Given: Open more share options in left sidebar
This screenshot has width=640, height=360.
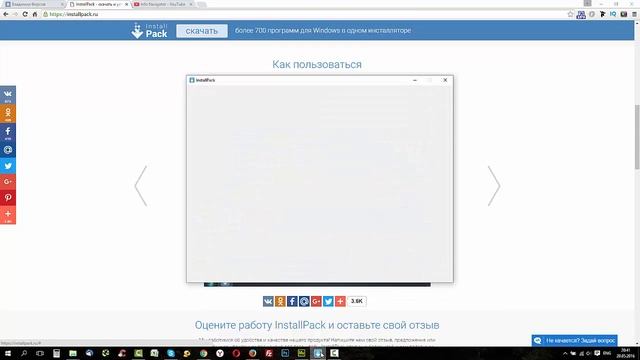Looking at the screenshot, I should click(8, 215).
